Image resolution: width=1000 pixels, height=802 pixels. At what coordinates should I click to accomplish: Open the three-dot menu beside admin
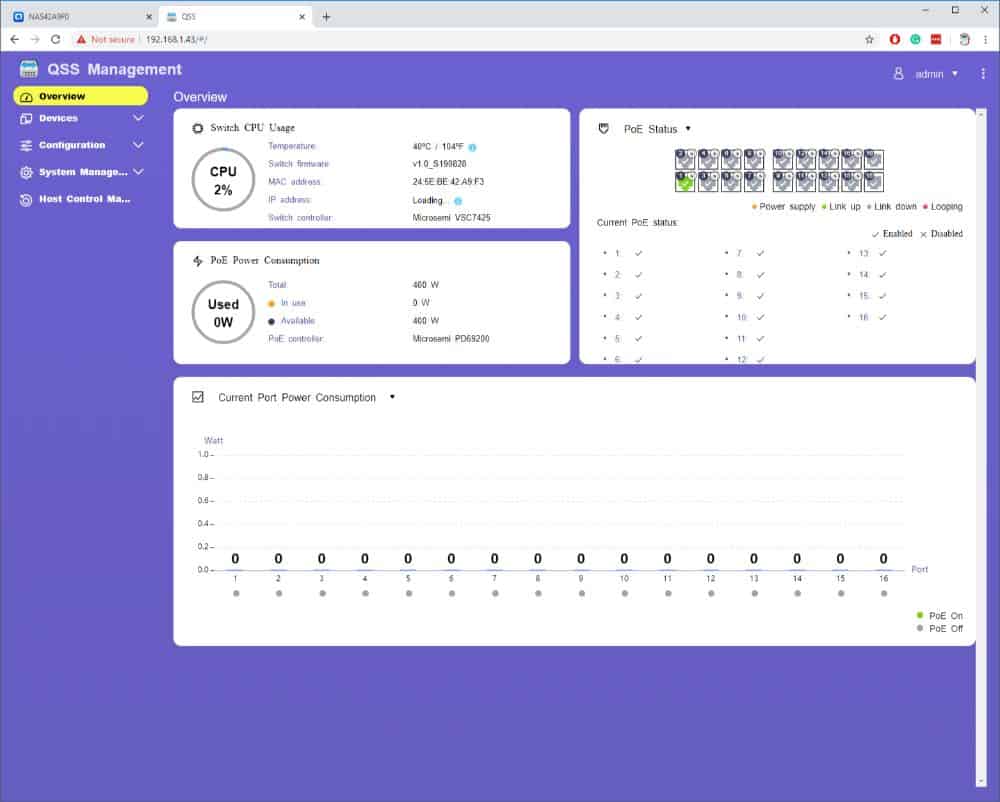(983, 74)
